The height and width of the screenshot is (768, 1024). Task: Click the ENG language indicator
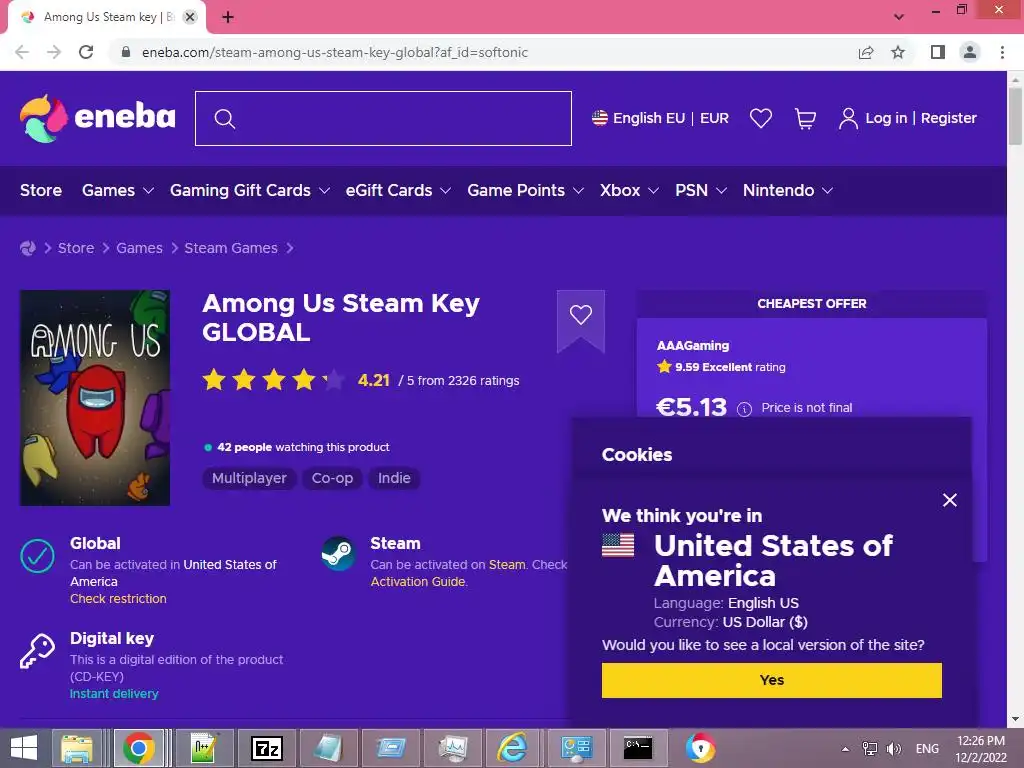[x=927, y=749]
